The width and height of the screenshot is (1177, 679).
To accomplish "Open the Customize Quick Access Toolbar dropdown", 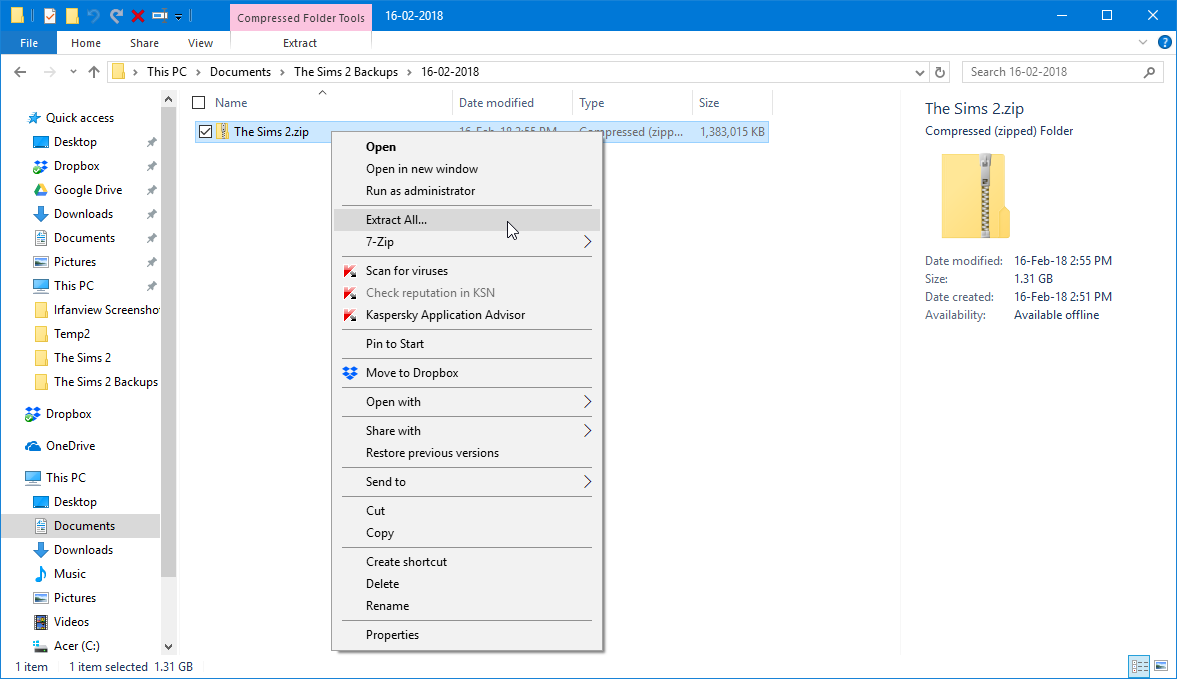I will point(179,16).
